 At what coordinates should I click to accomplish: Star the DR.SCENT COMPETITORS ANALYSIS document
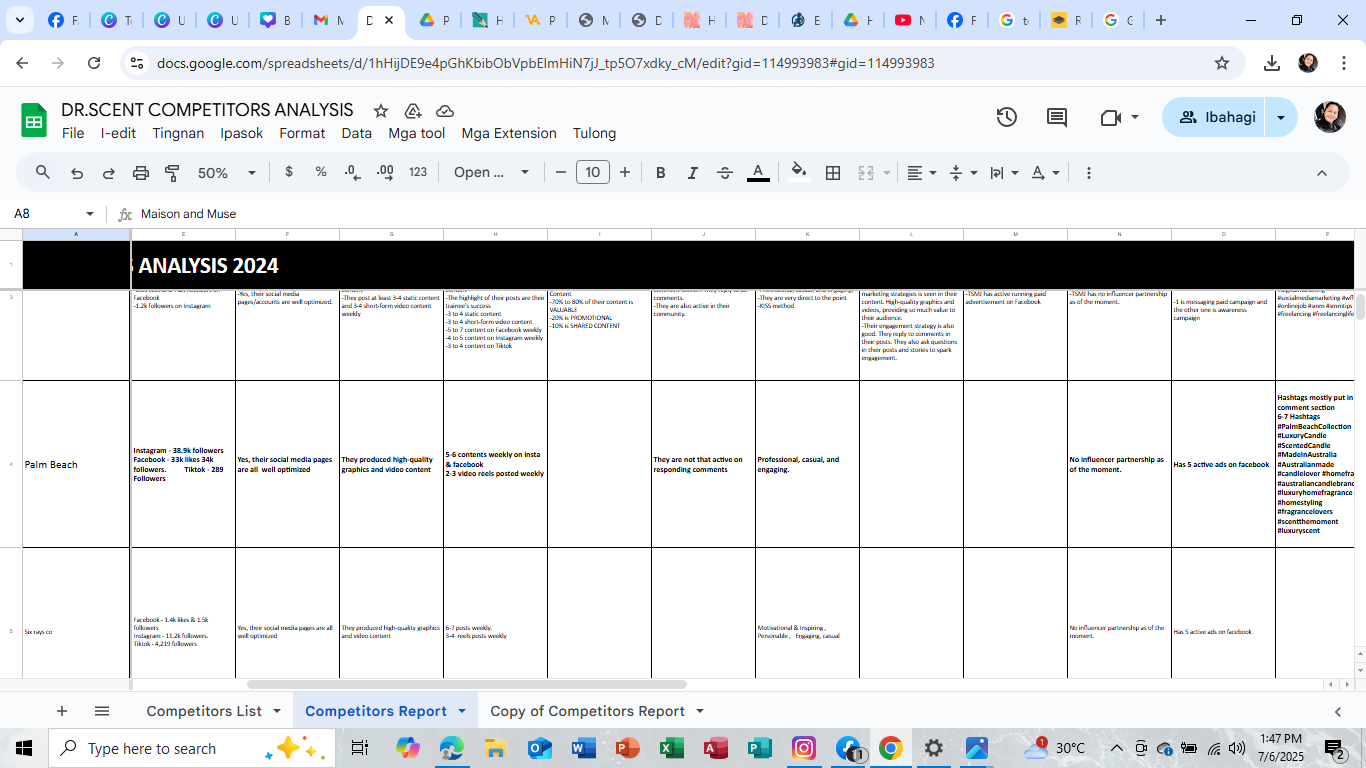pos(380,110)
